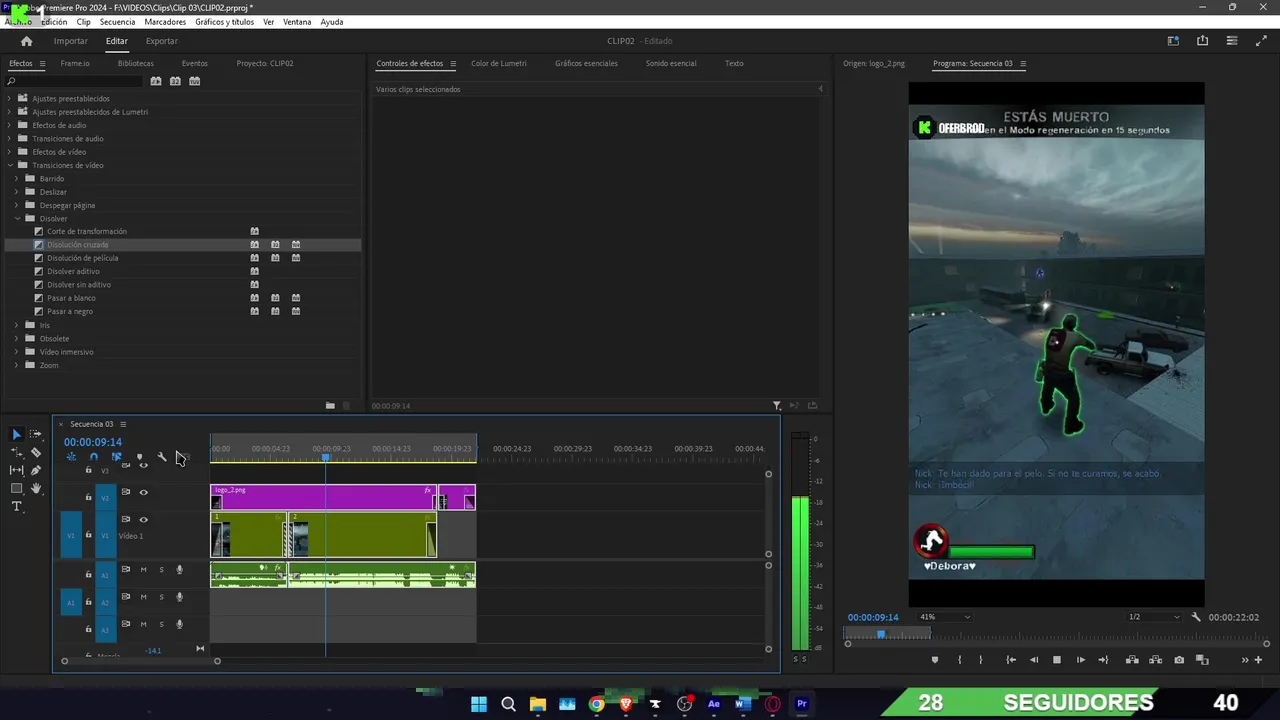Stop playback in Program monitor
The width and height of the screenshot is (1280, 720).
[x=1057, y=660]
